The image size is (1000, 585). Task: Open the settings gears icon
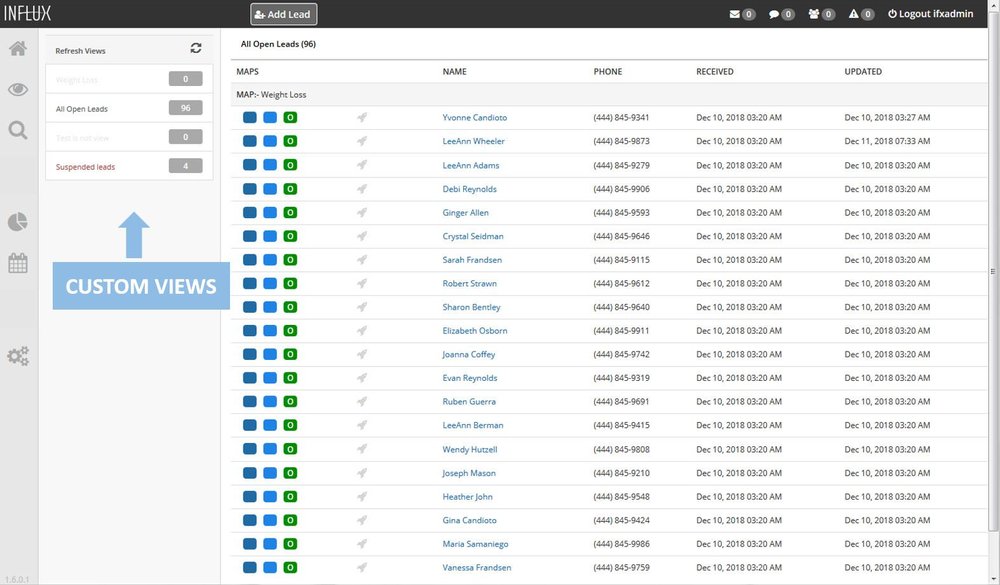point(18,355)
